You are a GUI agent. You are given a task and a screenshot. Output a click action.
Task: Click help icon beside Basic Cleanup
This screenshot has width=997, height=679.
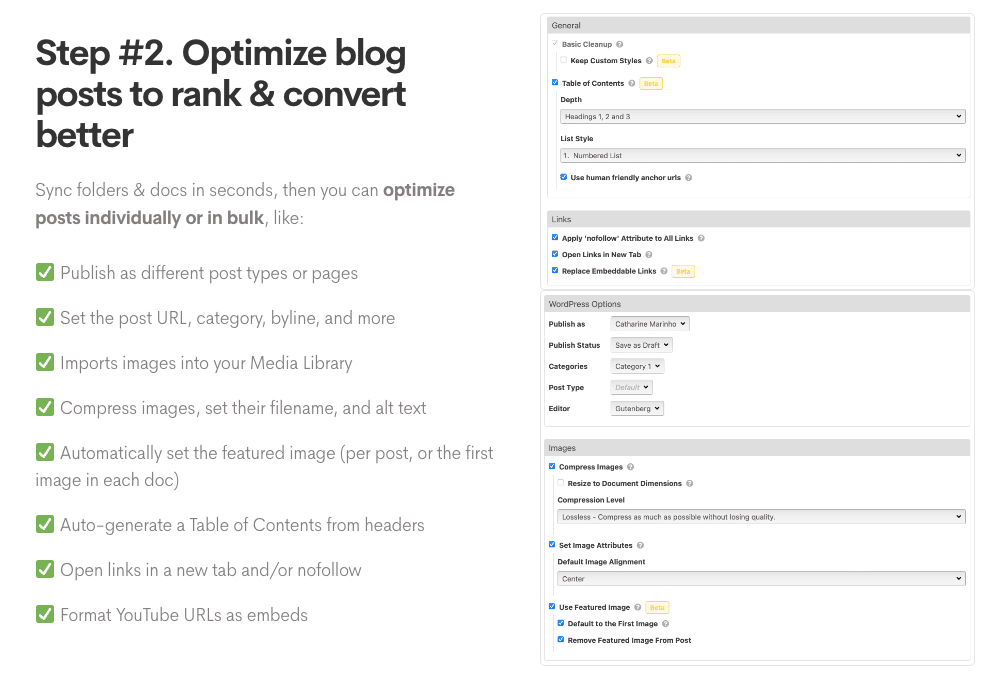tap(620, 45)
